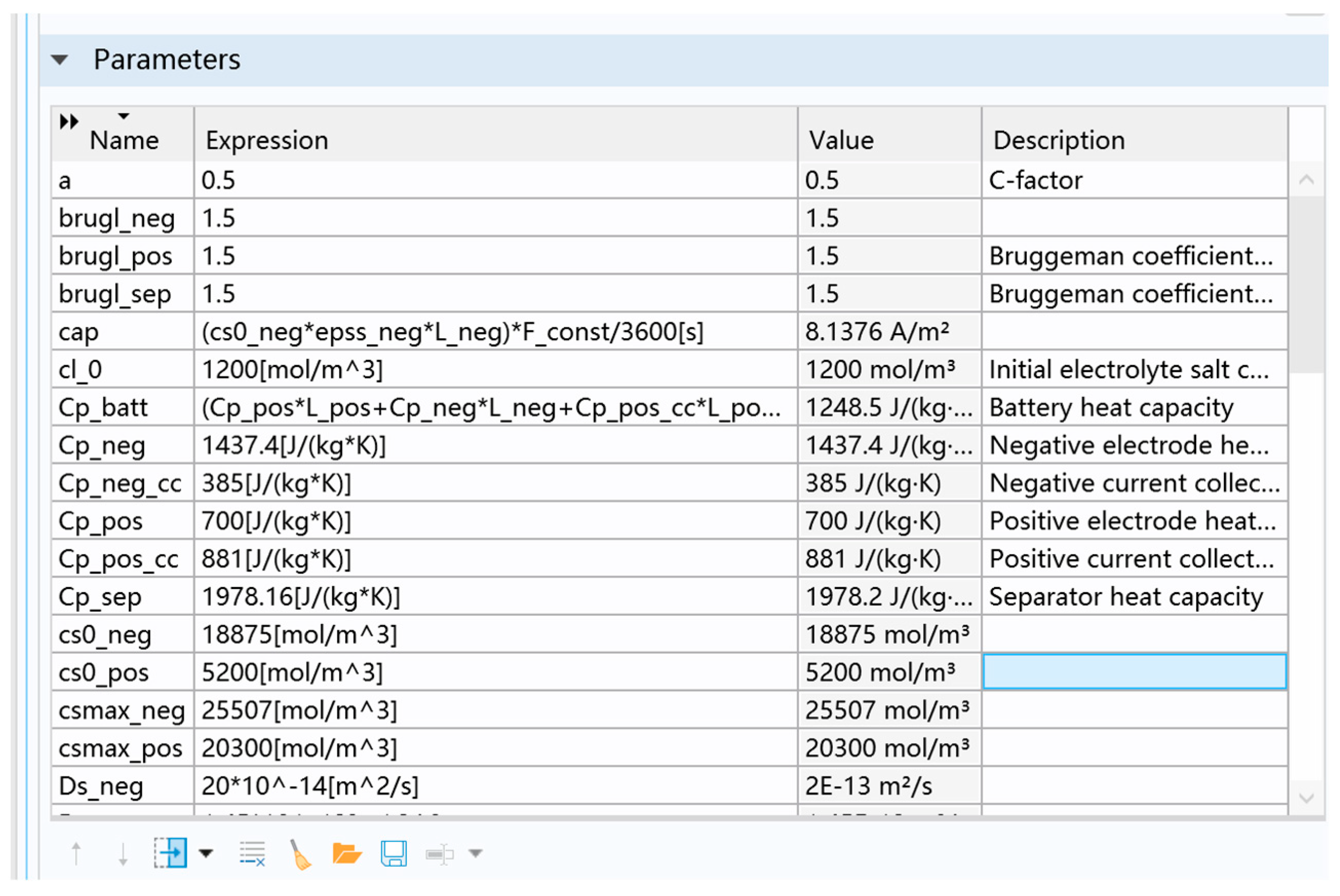Click the parameter case rename icon
The width and height of the screenshot is (1340, 896).
pos(439,854)
